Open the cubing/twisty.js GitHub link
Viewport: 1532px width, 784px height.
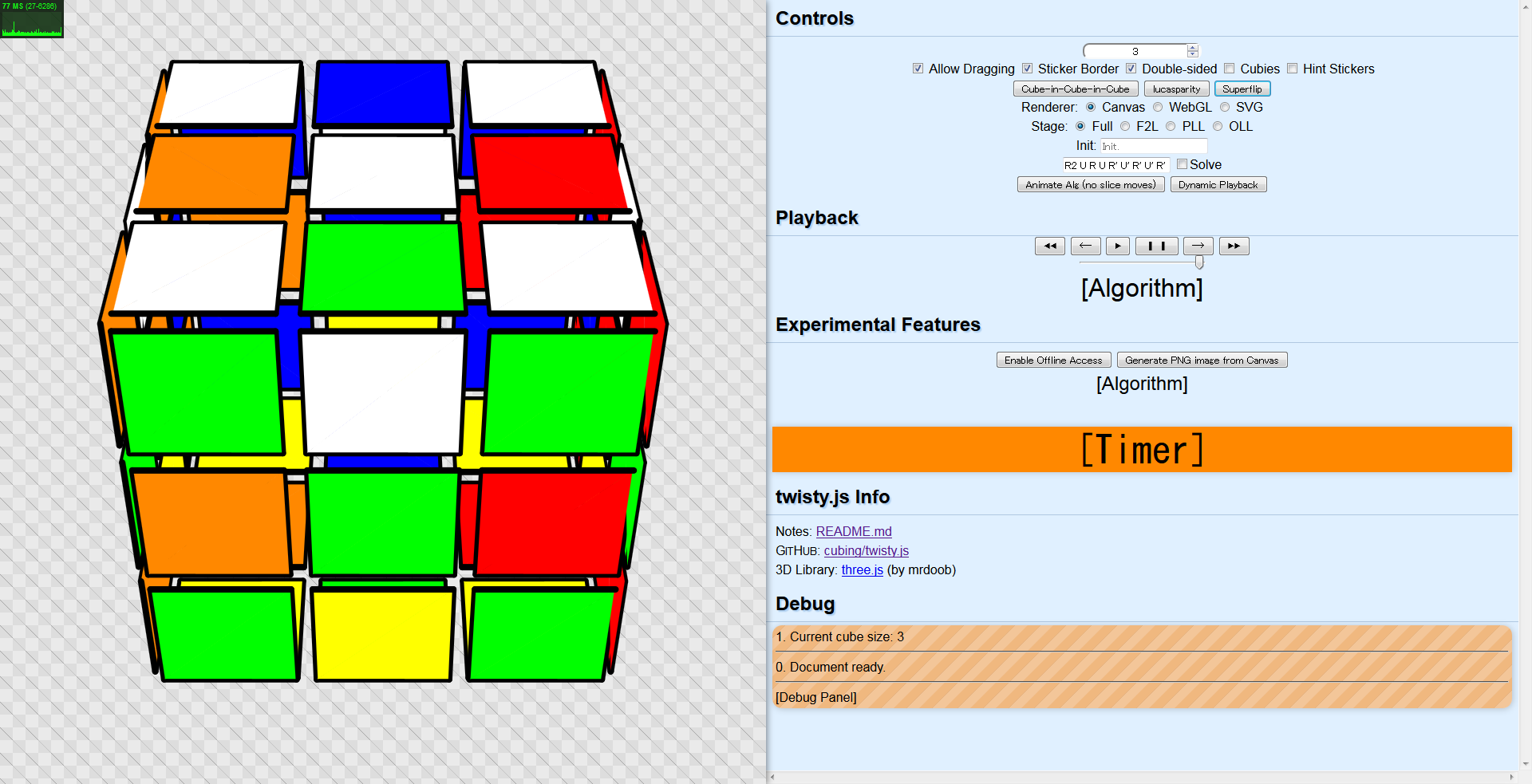pos(867,550)
